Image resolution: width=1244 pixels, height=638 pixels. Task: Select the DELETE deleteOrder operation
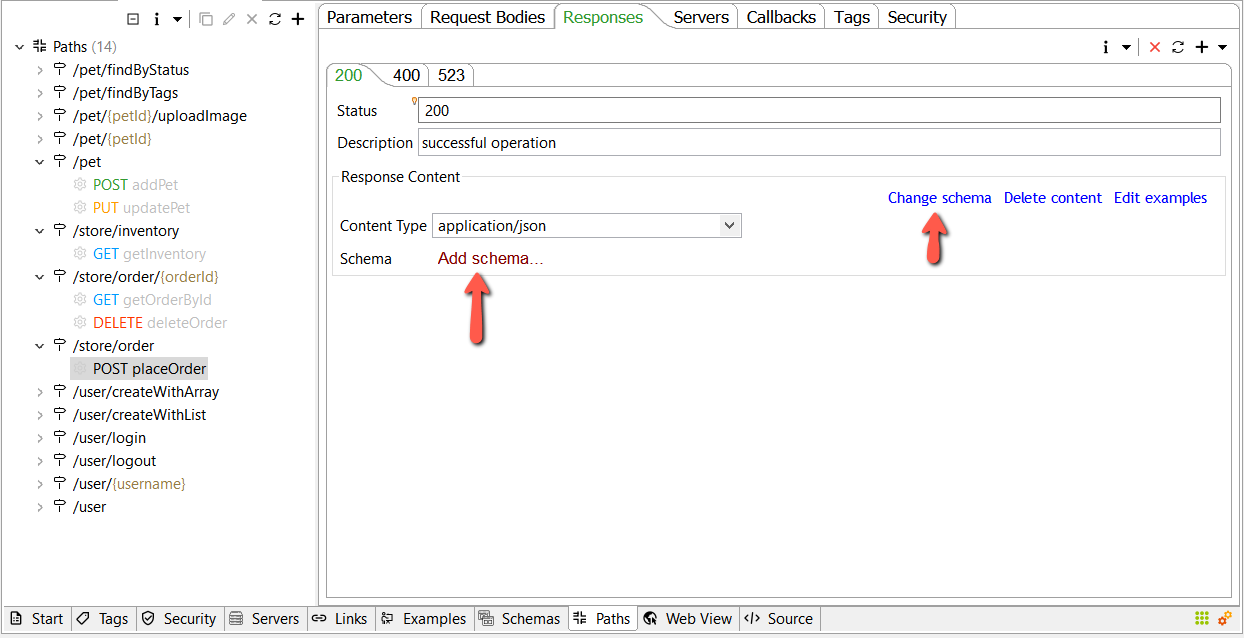(x=160, y=323)
